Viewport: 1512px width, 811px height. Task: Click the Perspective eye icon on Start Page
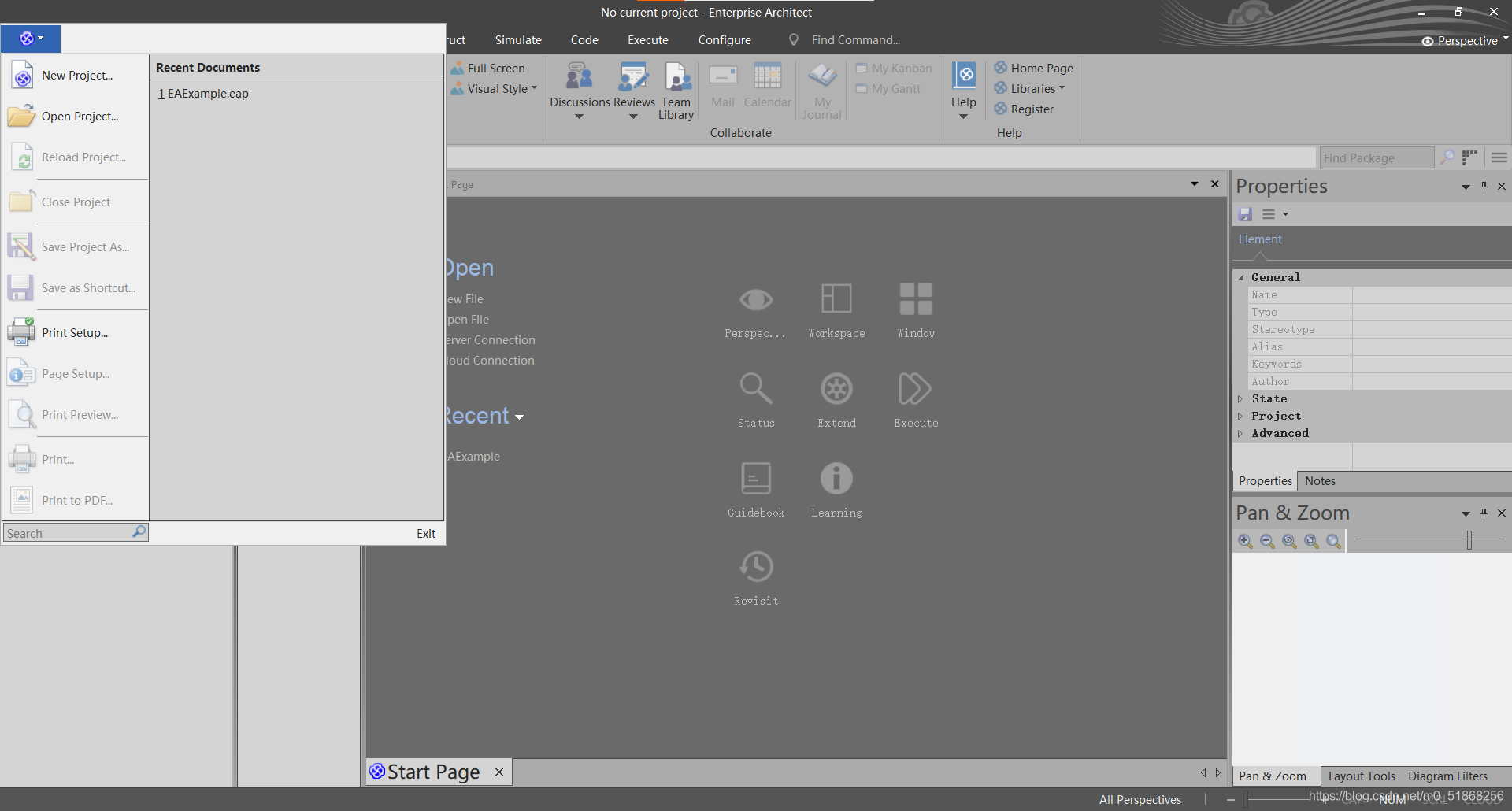tap(756, 300)
